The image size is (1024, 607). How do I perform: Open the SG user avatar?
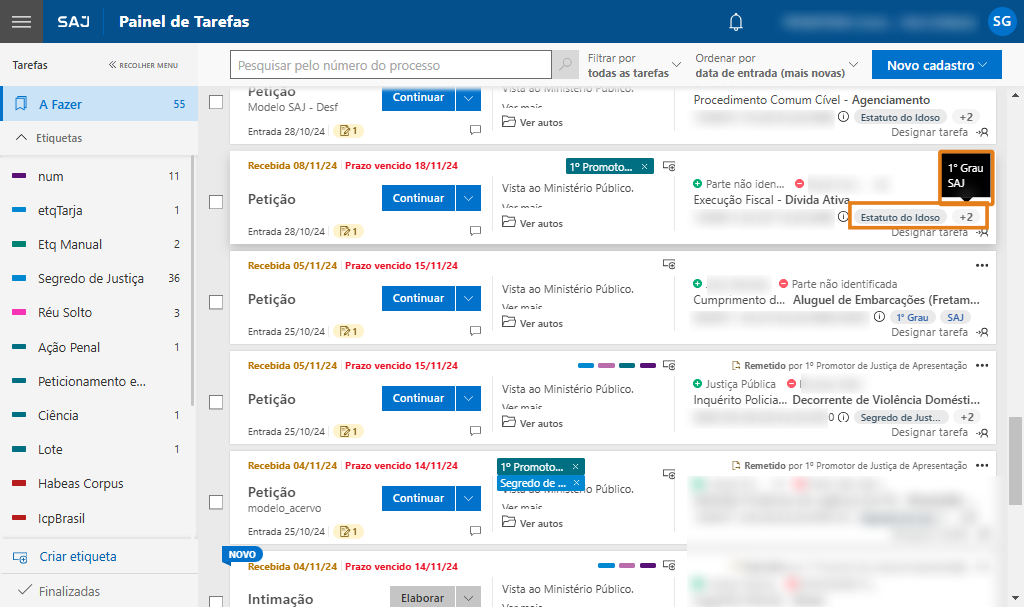(1001, 21)
